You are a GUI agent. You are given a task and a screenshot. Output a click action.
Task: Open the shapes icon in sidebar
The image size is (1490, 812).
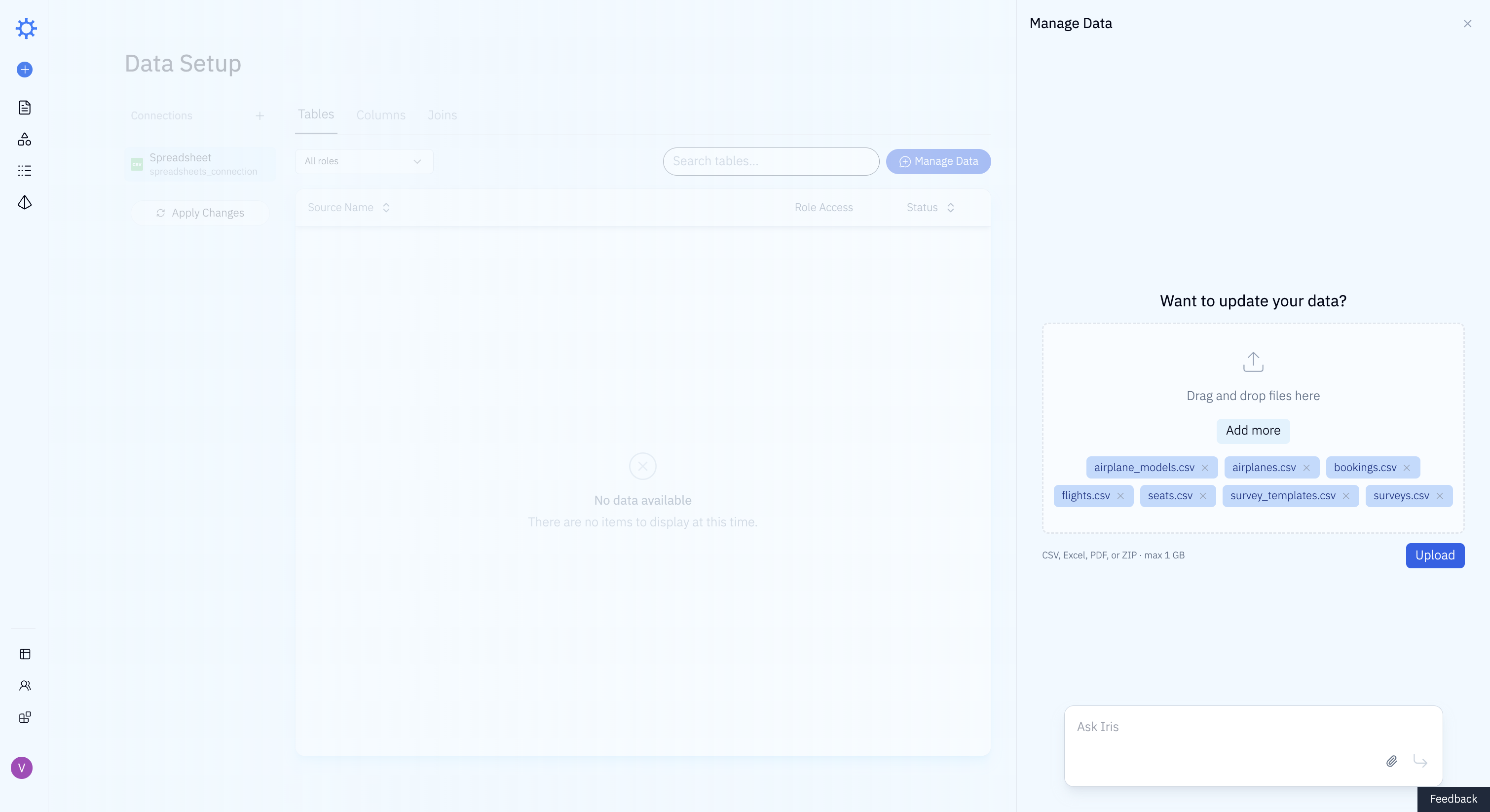coord(25,140)
